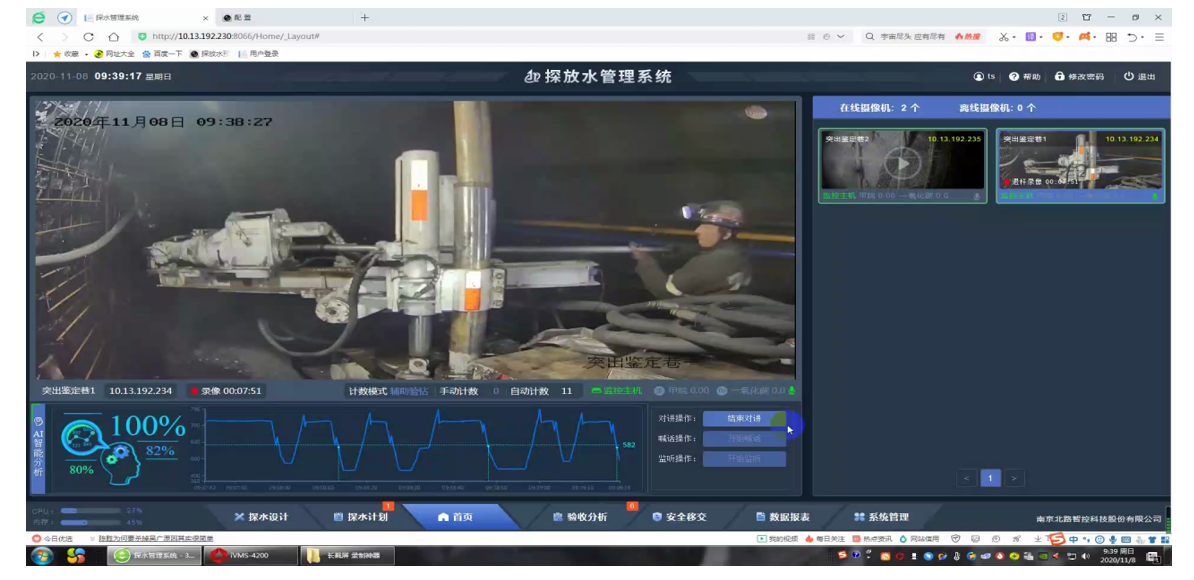This screenshot has height=580, width=1194.
Task: Click the scissors screenshot tool icon
Action: tap(1003, 37)
